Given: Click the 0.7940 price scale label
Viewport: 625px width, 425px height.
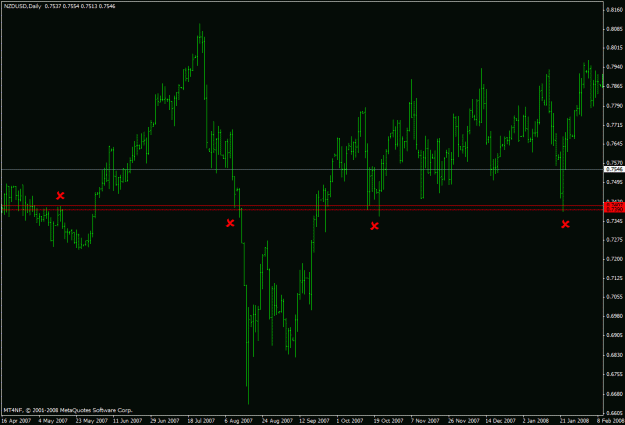Looking at the screenshot, I should pos(614,67).
